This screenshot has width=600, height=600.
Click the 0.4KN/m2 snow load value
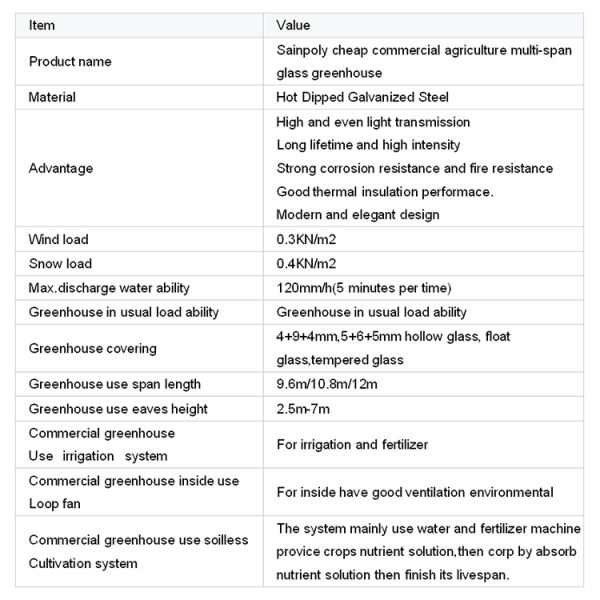(306, 264)
